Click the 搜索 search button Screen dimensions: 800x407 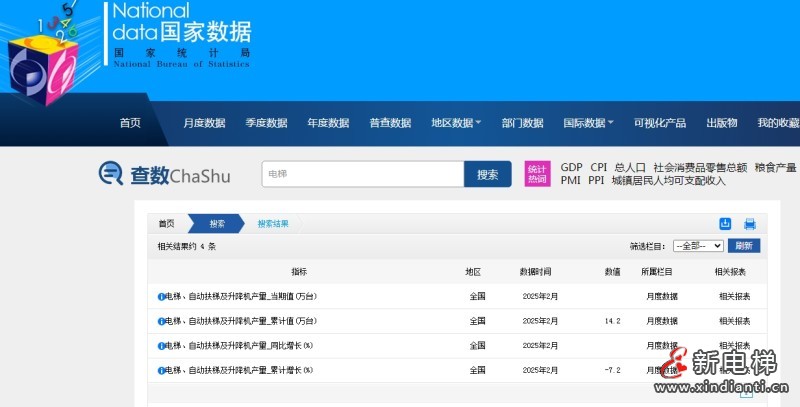coord(488,174)
